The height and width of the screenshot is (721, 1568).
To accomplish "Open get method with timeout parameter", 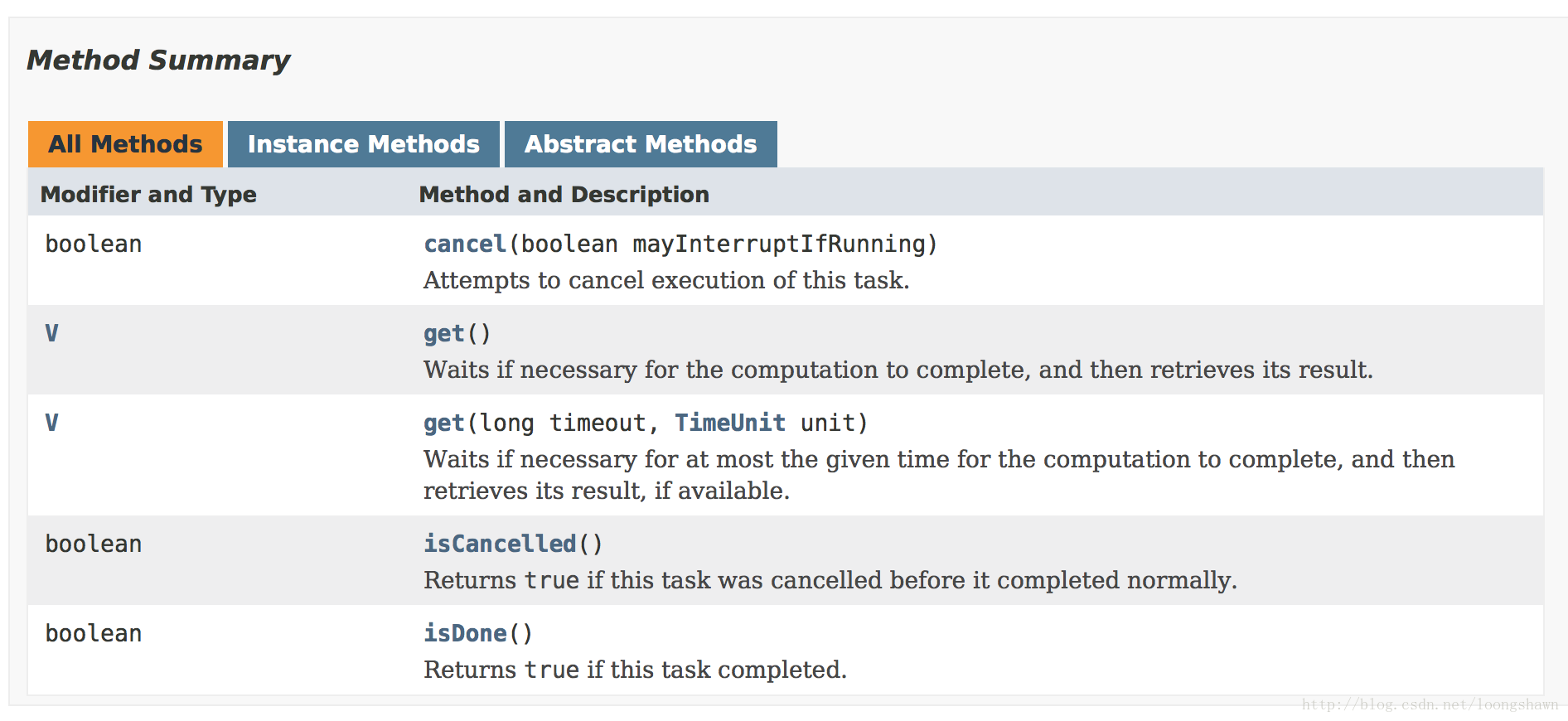I will click(x=444, y=423).
